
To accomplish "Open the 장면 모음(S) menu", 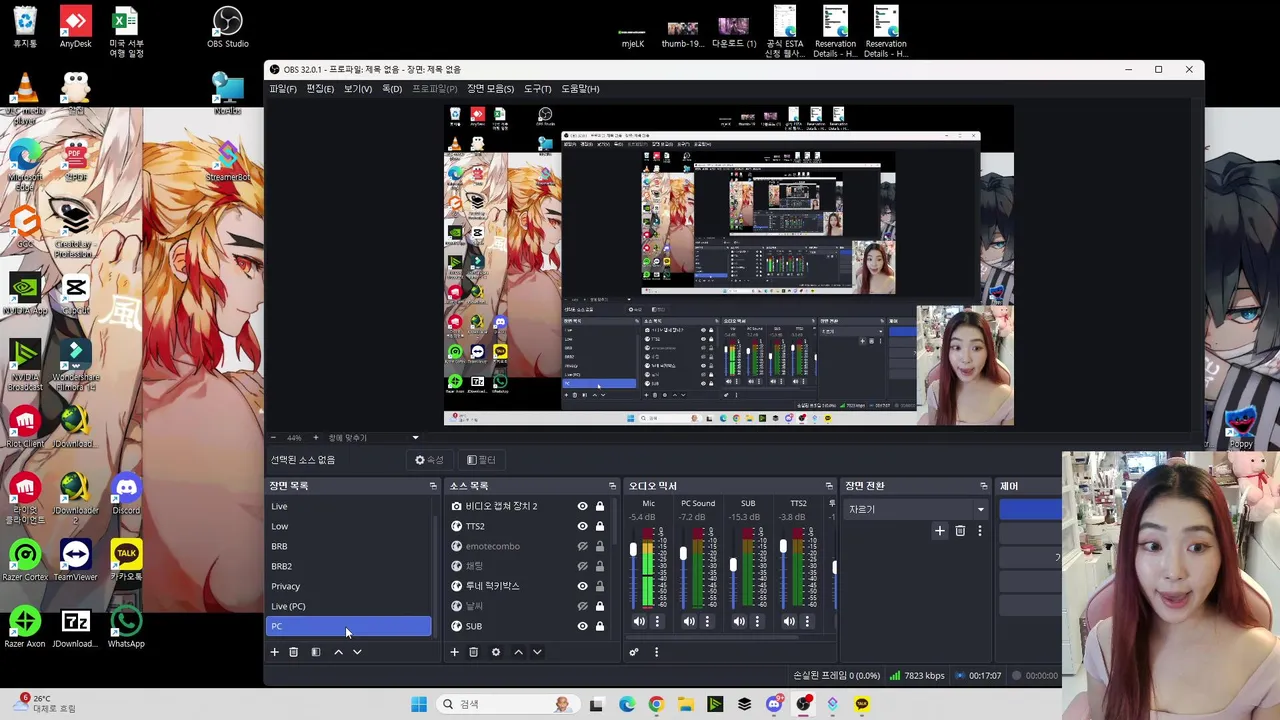I will coord(490,89).
